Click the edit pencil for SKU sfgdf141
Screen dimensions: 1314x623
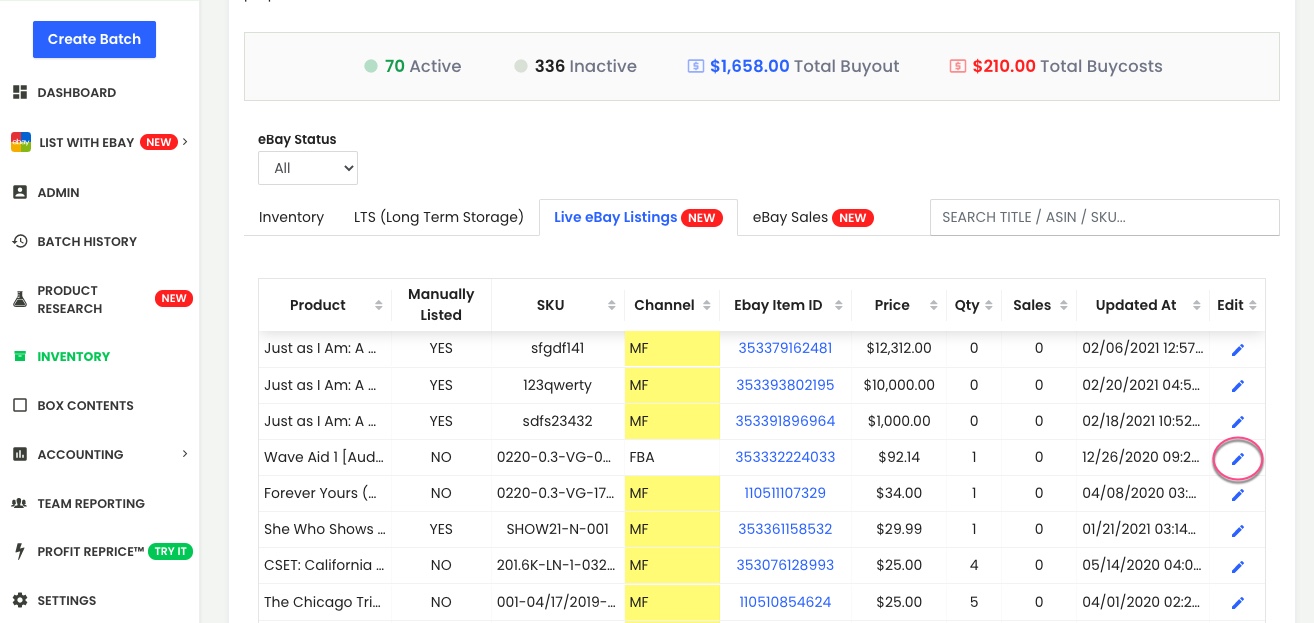click(1238, 349)
